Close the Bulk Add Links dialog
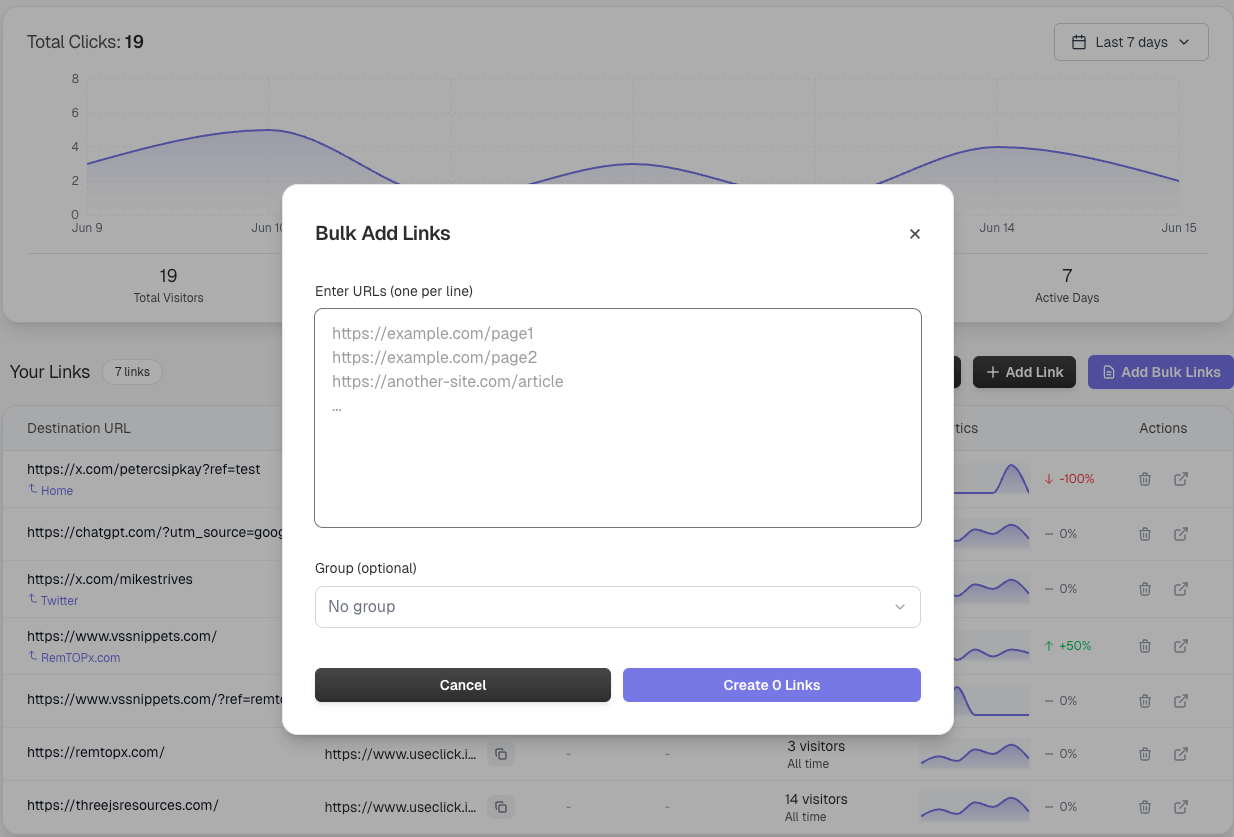This screenshot has height=837, width=1234. pos(914,234)
